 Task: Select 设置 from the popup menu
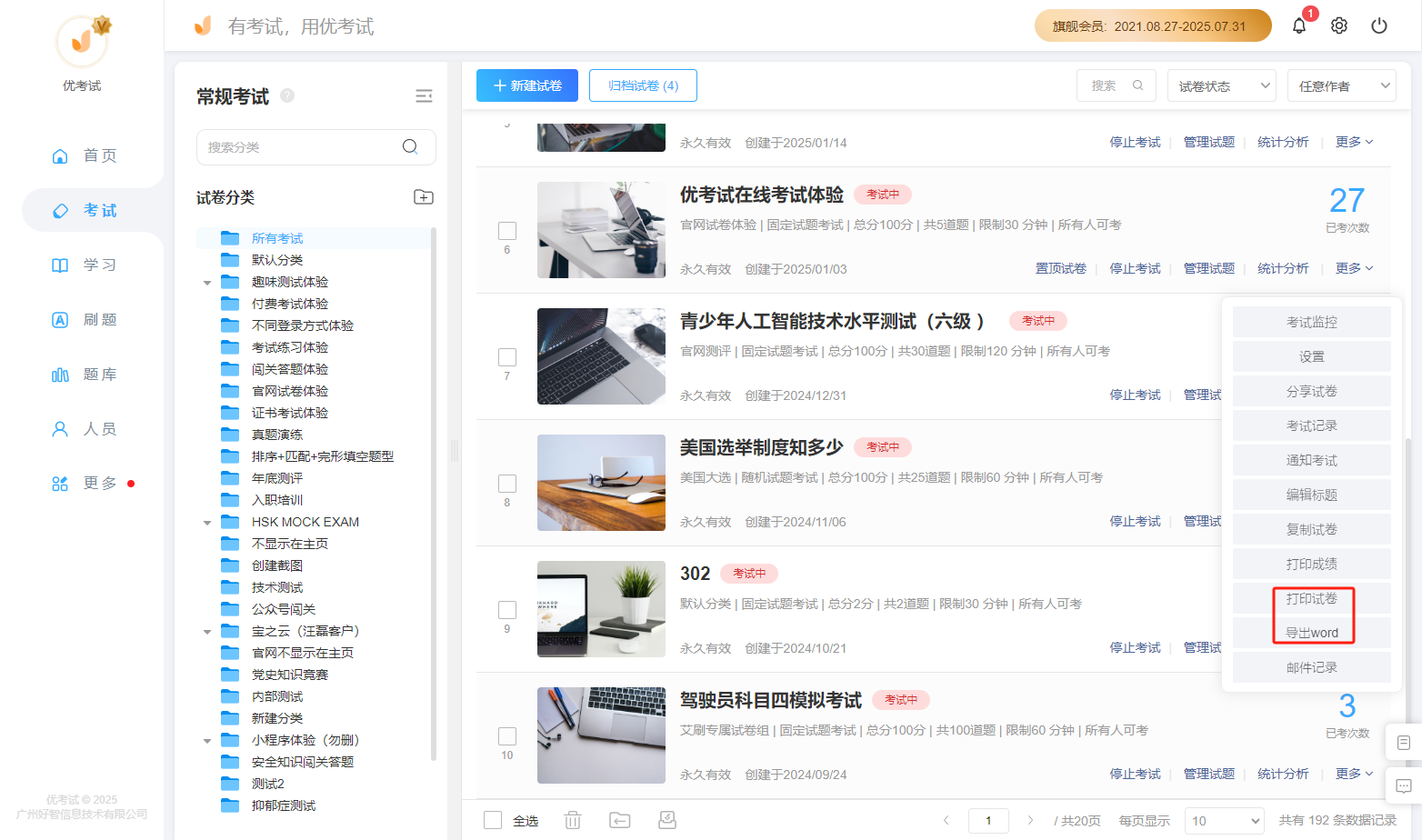tap(1312, 356)
